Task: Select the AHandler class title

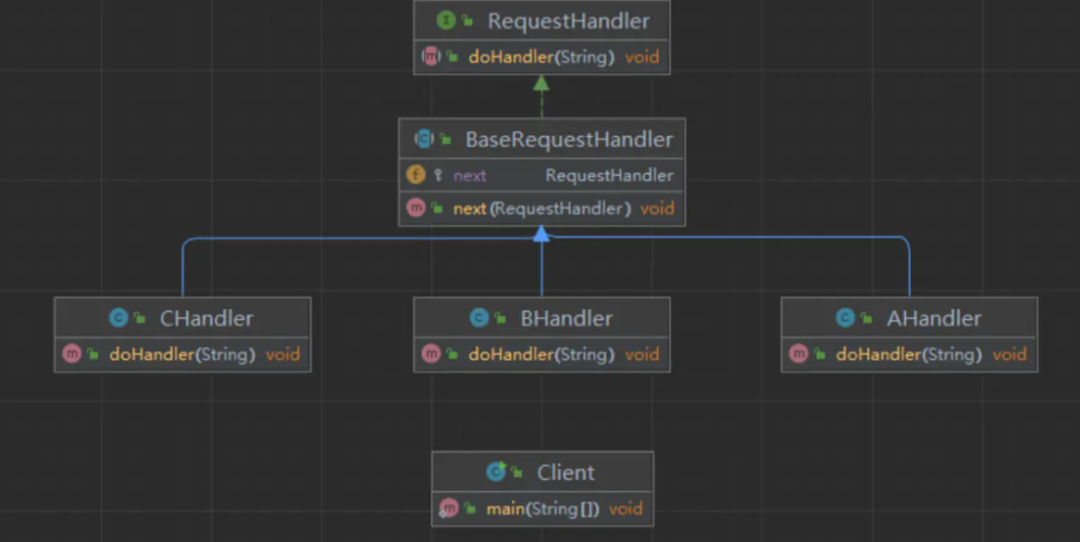Action: click(934, 318)
